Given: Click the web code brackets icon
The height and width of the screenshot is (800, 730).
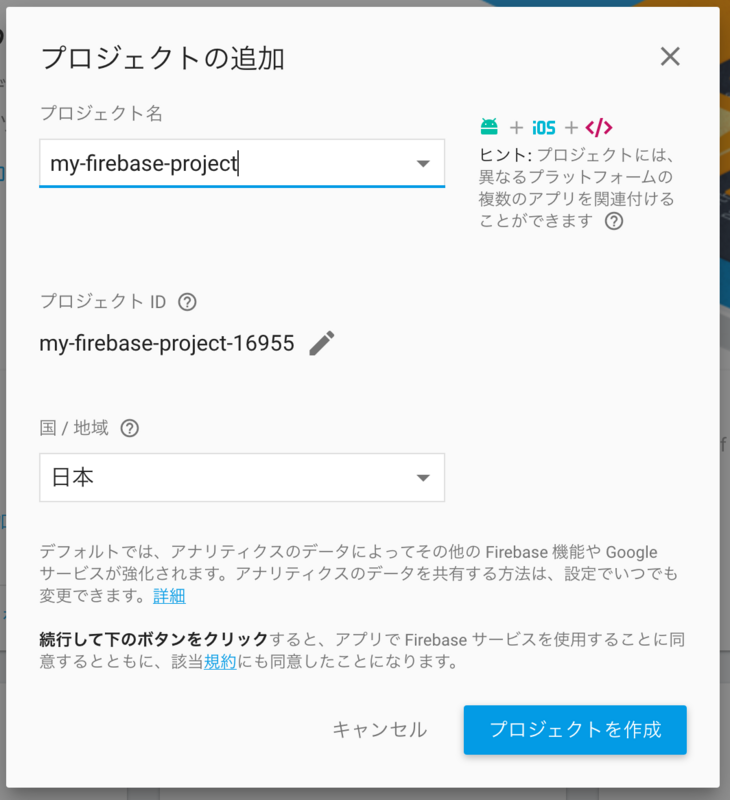Looking at the screenshot, I should coord(599,128).
